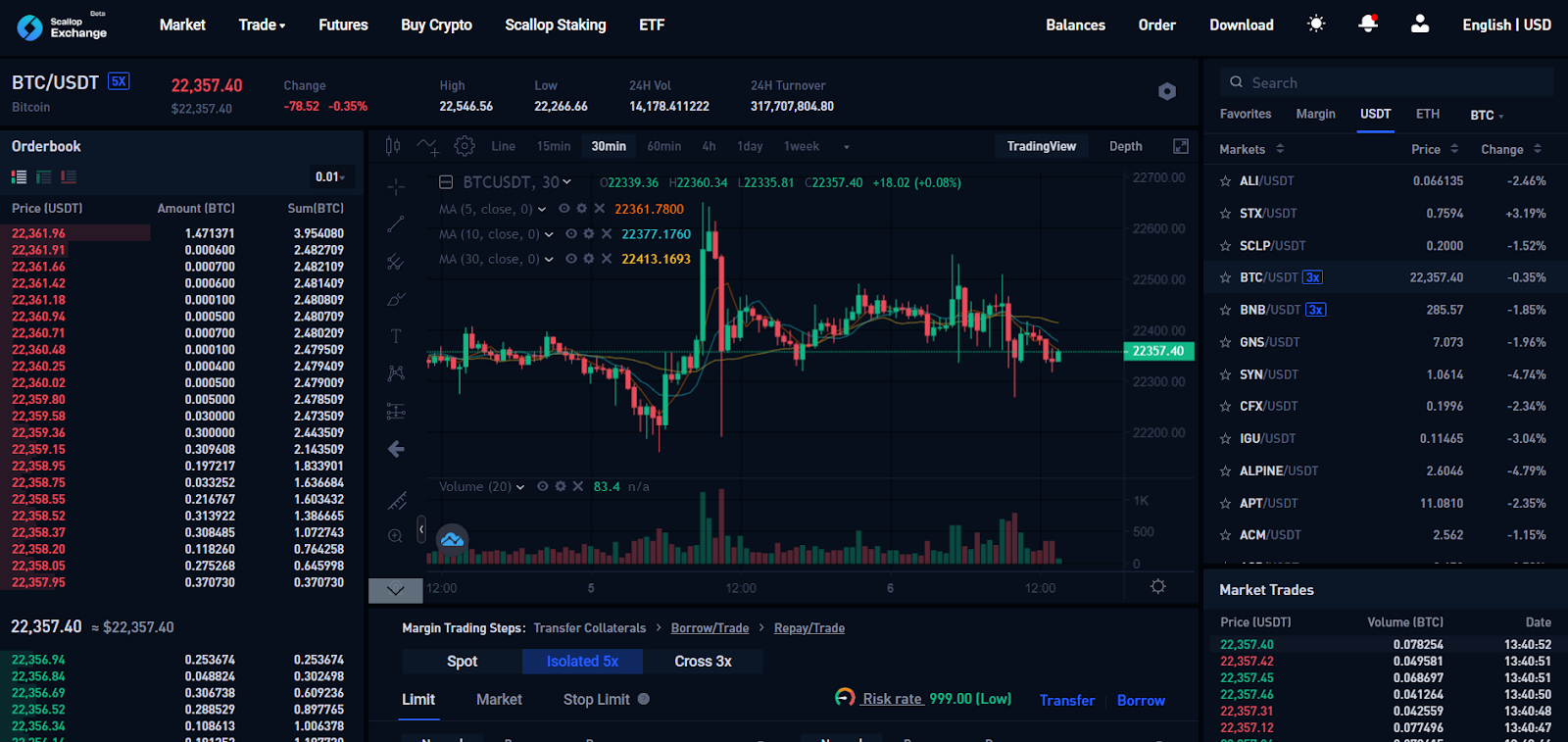Image resolution: width=1568 pixels, height=742 pixels.
Task: Select the prediction and measurement tool
Action: (x=396, y=411)
